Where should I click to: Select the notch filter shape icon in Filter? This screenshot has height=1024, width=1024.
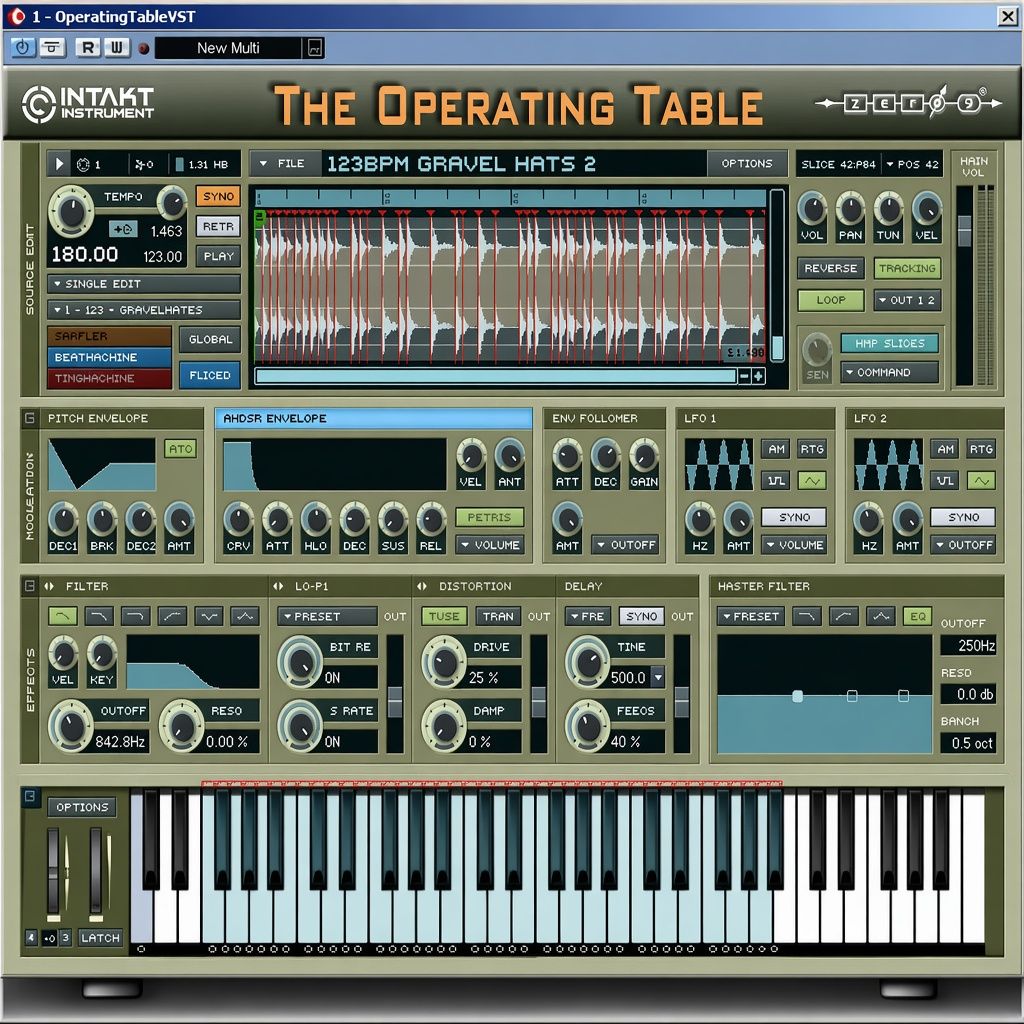pos(209,615)
